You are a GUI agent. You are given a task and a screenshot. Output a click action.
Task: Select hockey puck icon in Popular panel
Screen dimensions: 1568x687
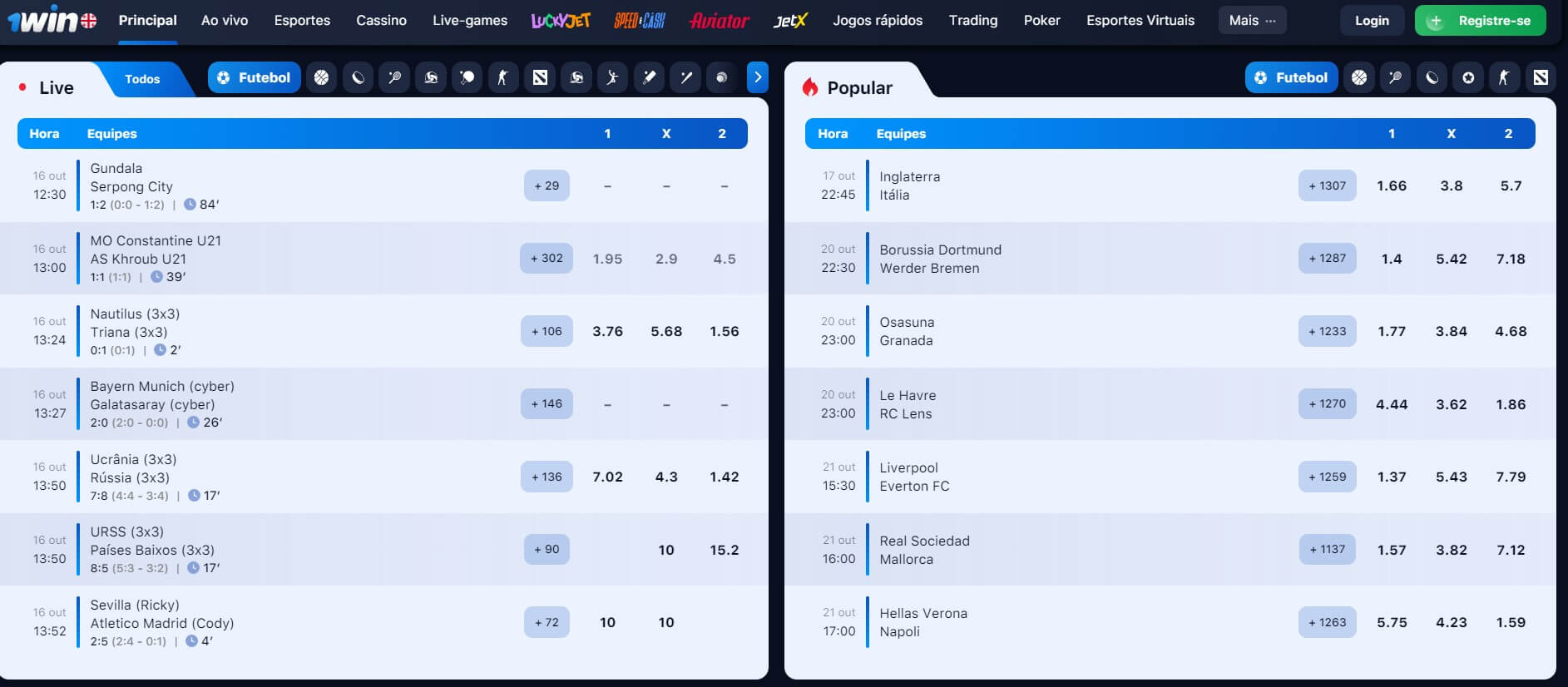point(1432,77)
